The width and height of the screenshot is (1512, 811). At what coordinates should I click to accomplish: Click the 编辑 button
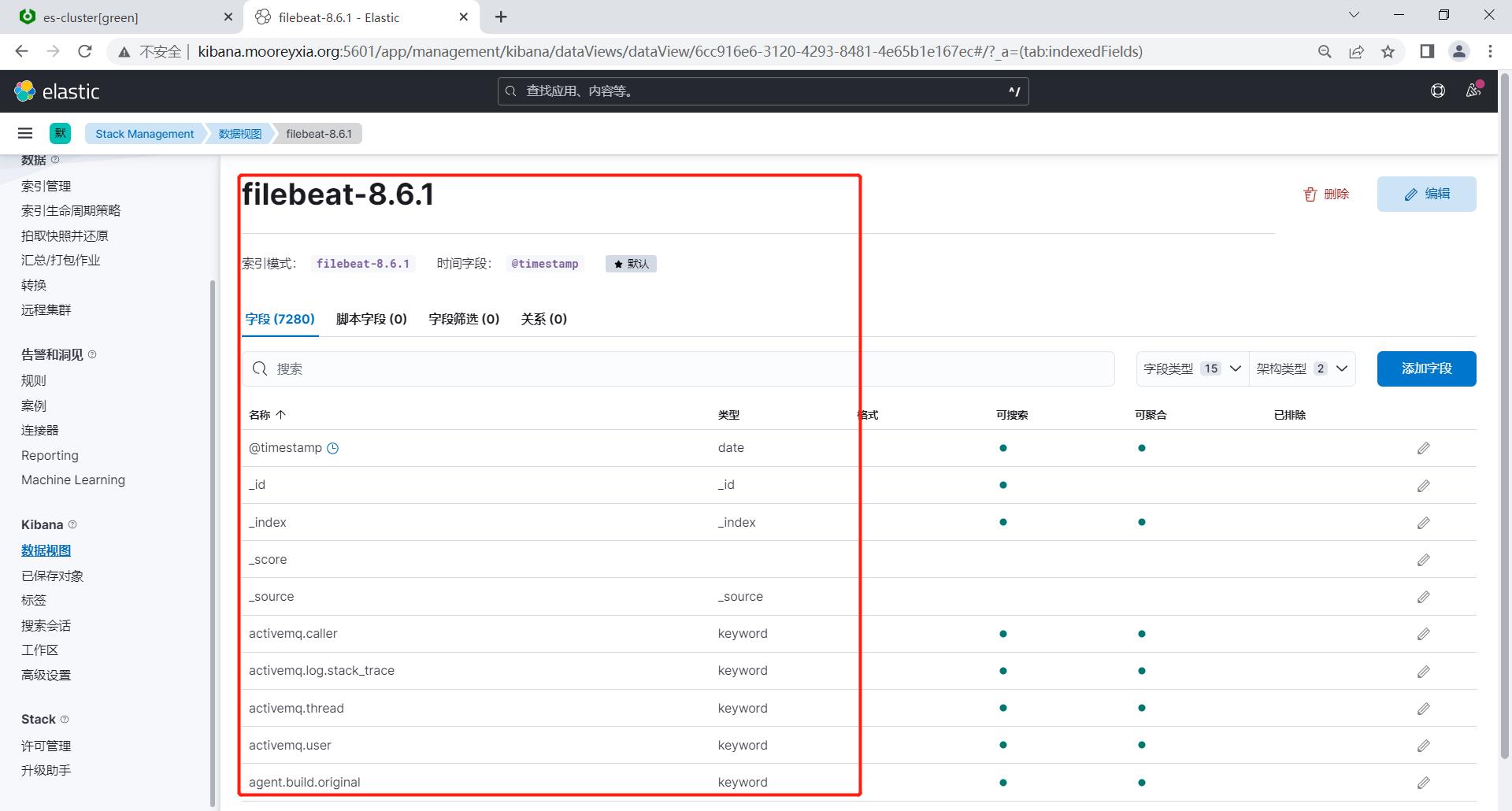pyautogui.click(x=1426, y=194)
